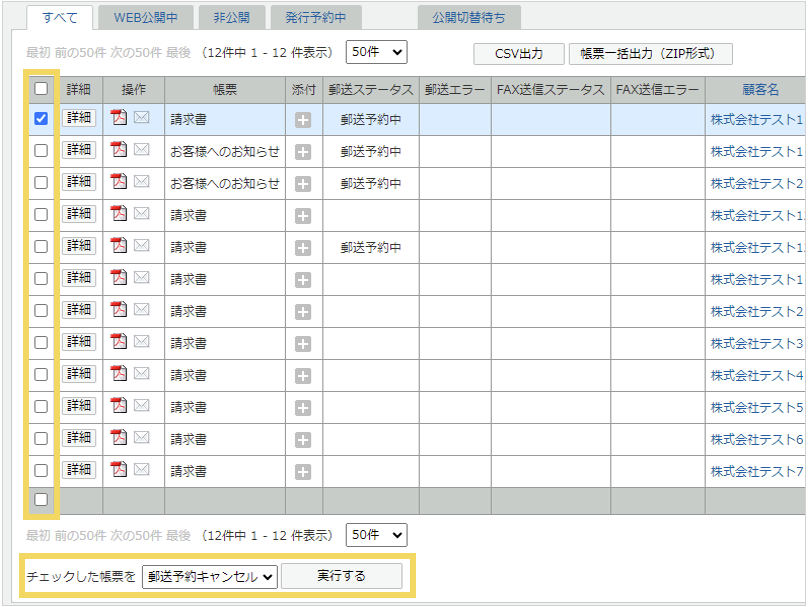The height and width of the screenshot is (607, 811).
Task: Click attachment plus icon for 株式会社テスト4 row
Action: [x=303, y=376]
